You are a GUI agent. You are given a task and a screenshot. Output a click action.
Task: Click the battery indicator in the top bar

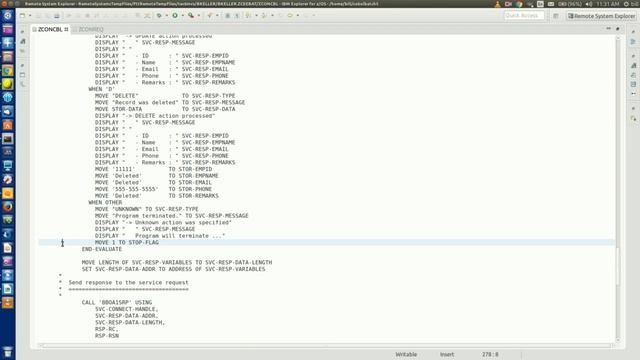(x=570, y=4)
